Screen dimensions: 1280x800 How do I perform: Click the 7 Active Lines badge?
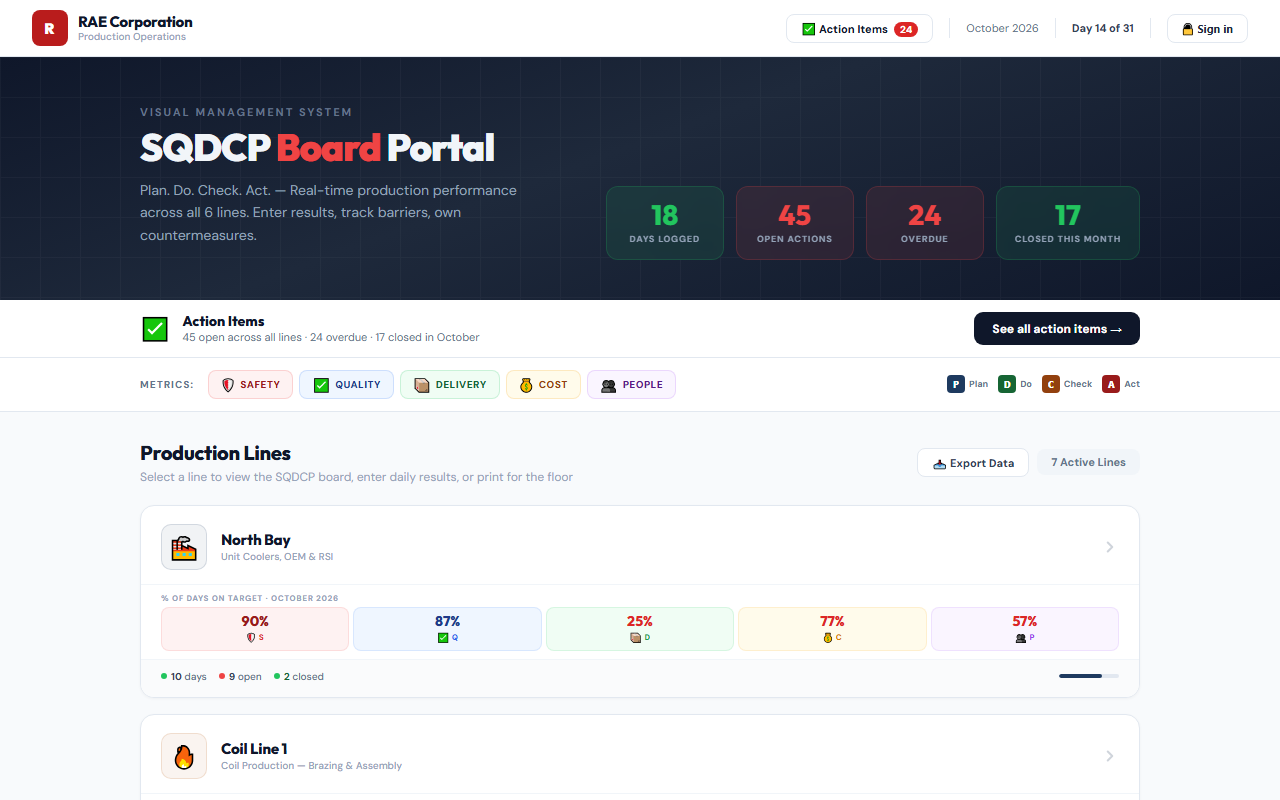tap(1089, 462)
